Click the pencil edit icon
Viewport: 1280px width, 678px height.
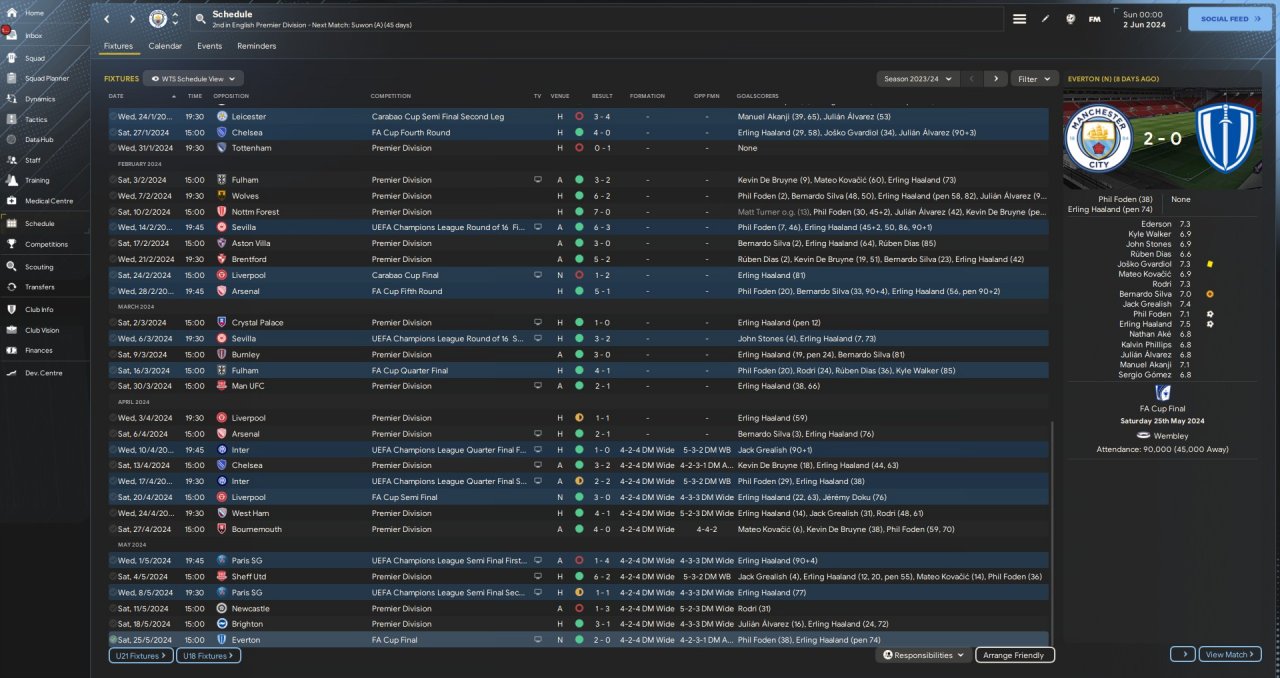[1045, 19]
